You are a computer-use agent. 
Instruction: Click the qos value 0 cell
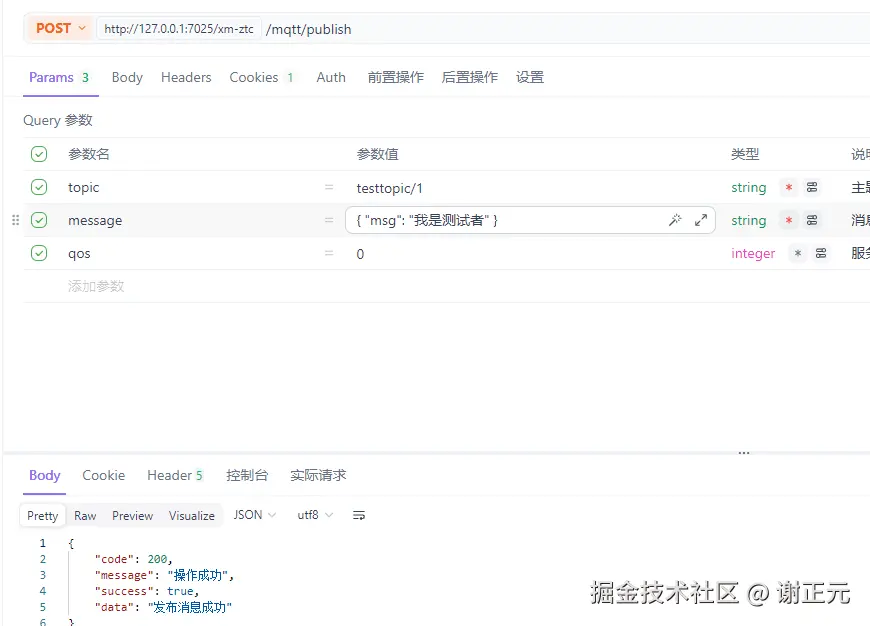[360, 254]
